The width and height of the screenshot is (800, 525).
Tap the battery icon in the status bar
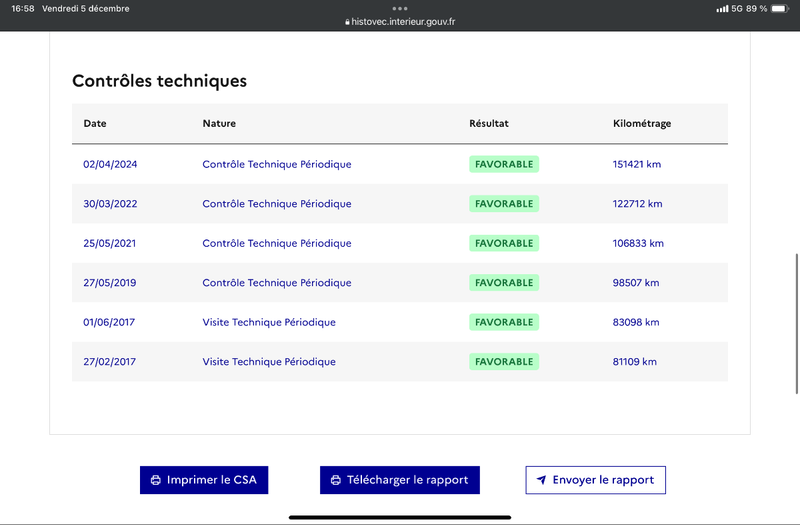pyautogui.click(x=779, y=8)
